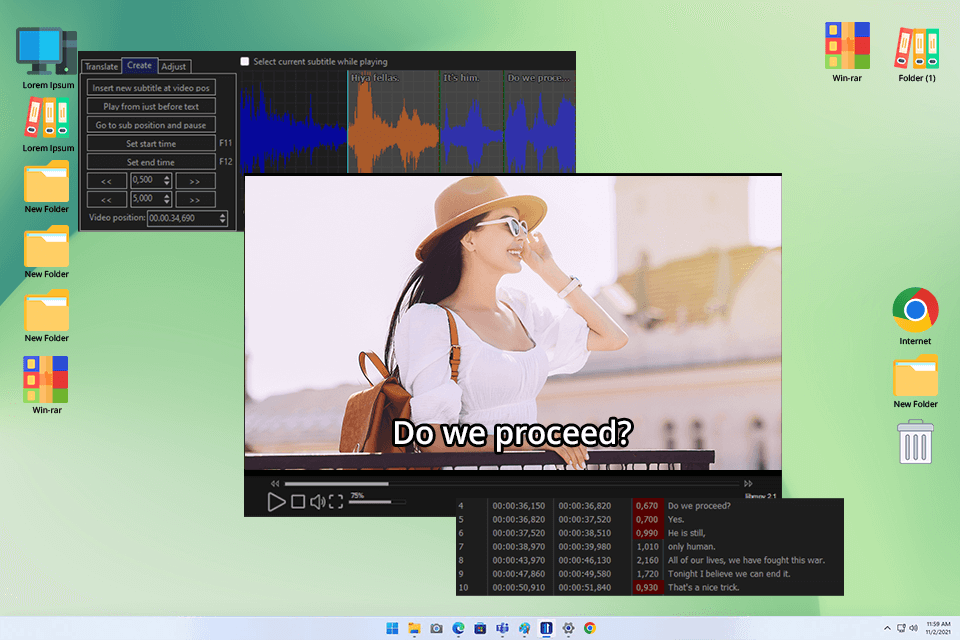Screen dimensions: 960x640
Task: Click Insert new subtitle at video pos
Action: point(153,87)
